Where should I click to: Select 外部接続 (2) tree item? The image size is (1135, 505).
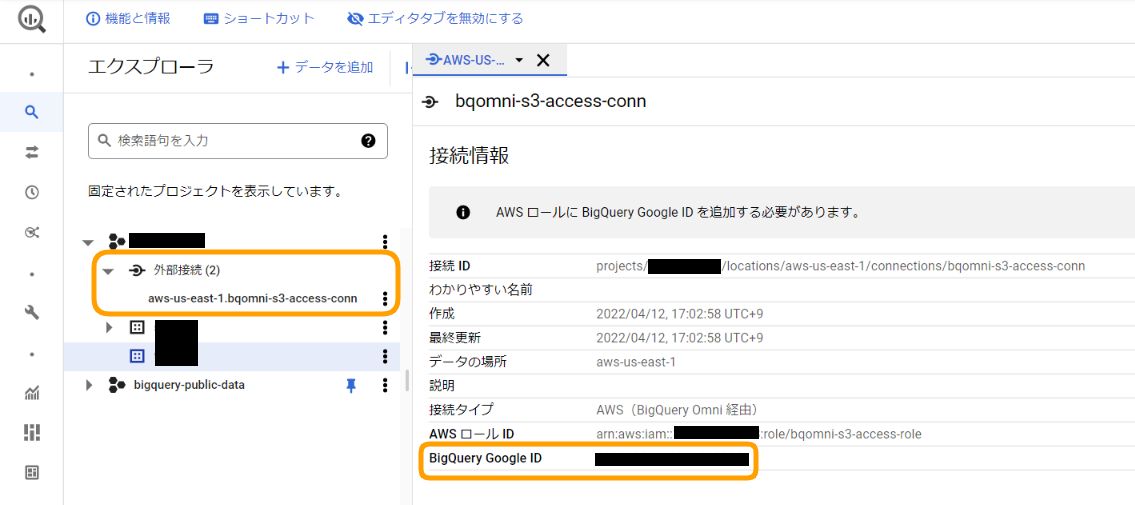(x=187, y=270)
